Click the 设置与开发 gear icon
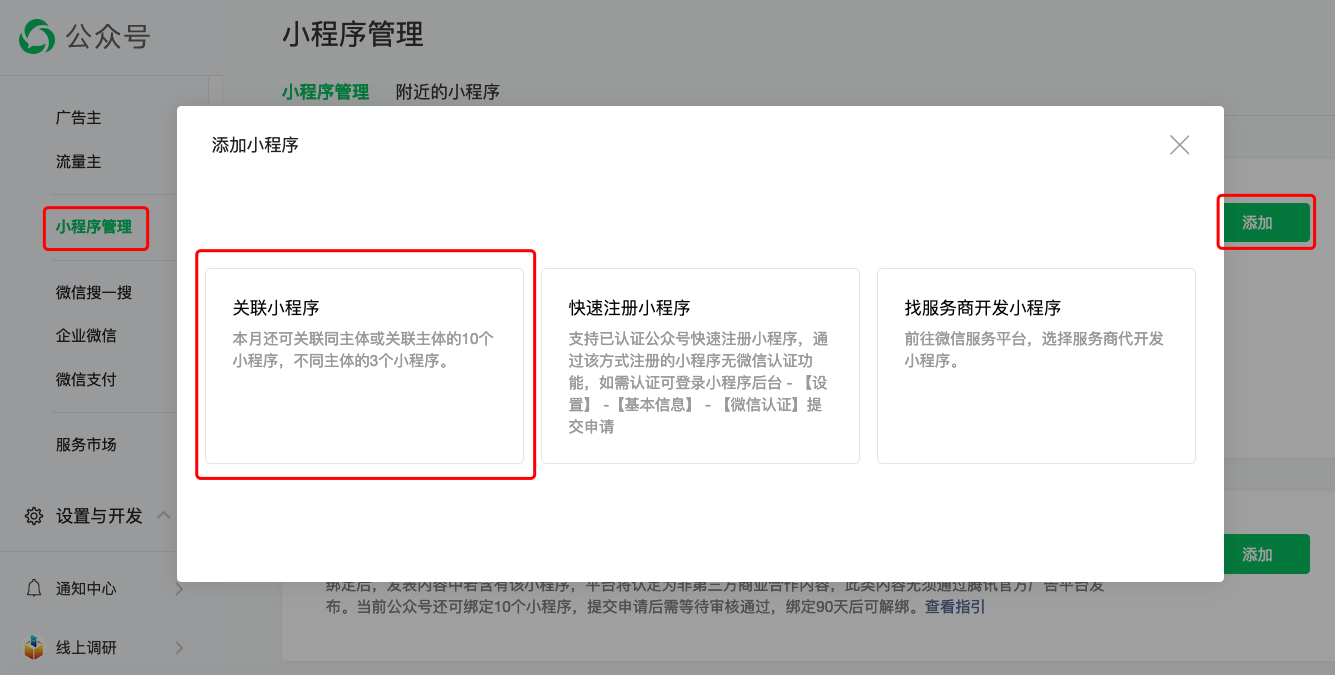The image size is (1335, 675). coord(34,516)
